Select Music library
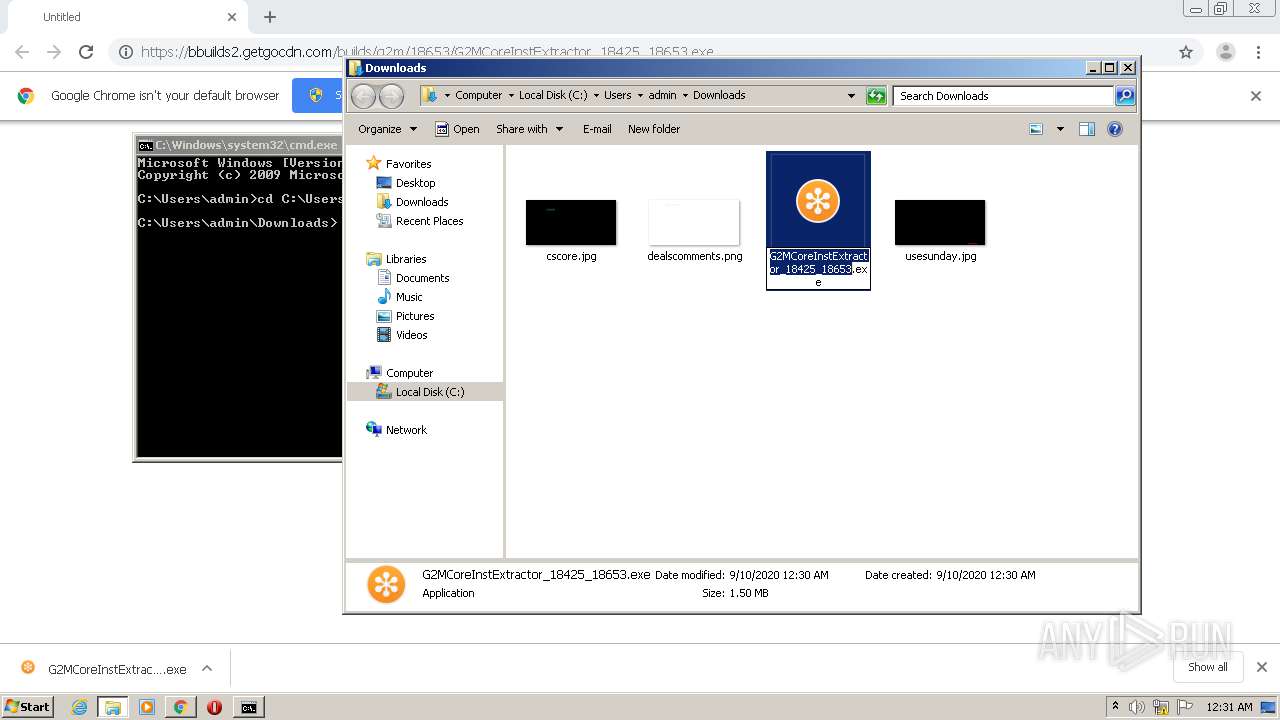 click(400, 297)
